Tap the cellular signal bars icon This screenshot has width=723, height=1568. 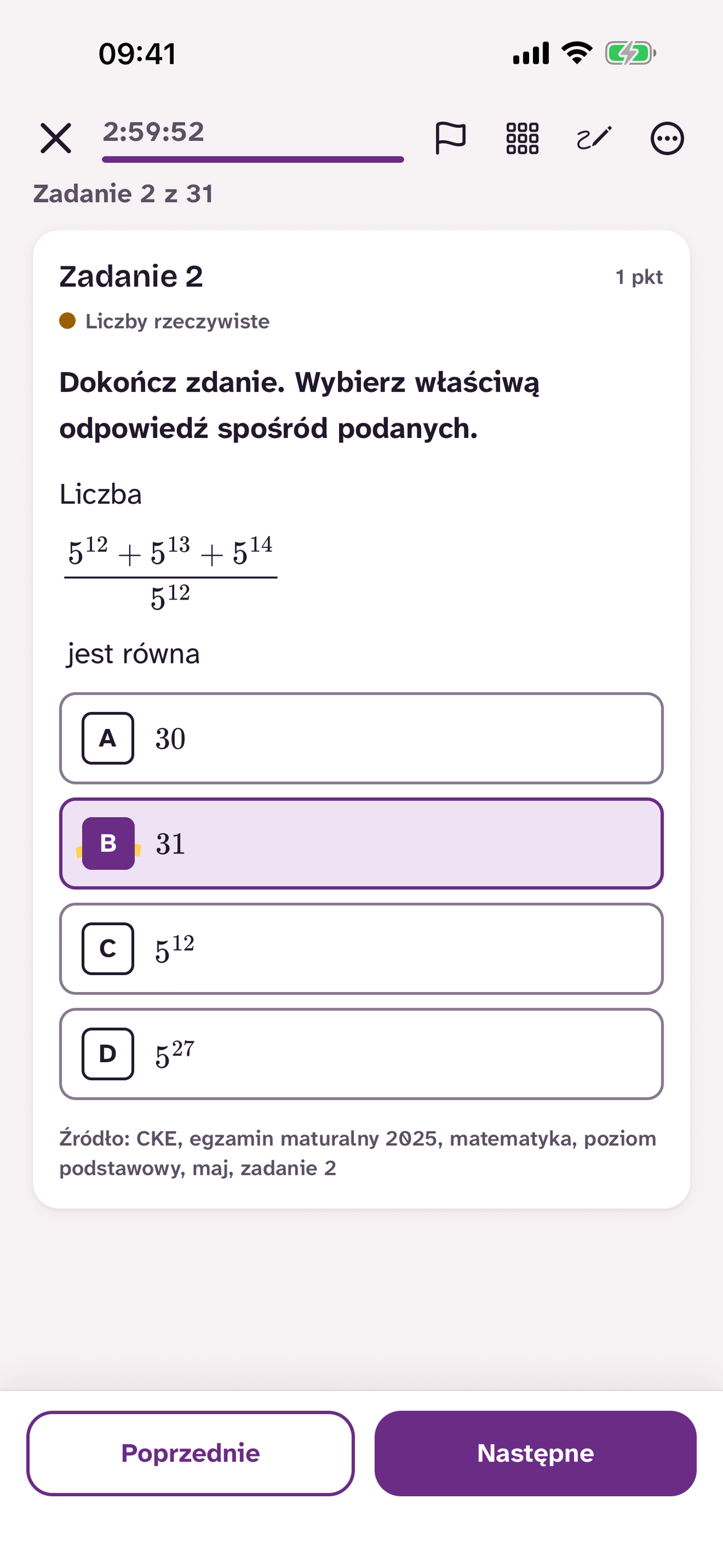pyautogui.click(x=531, y=53)
